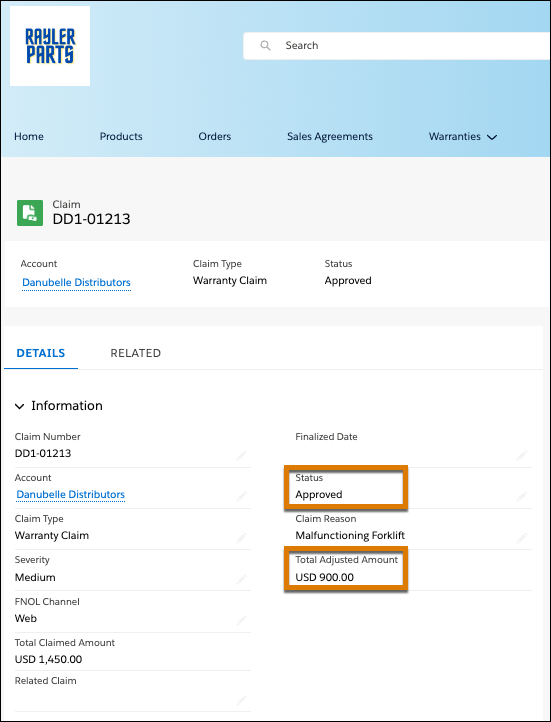
Task: Click the Related Claim label
Action: click(x=46, y=681)
